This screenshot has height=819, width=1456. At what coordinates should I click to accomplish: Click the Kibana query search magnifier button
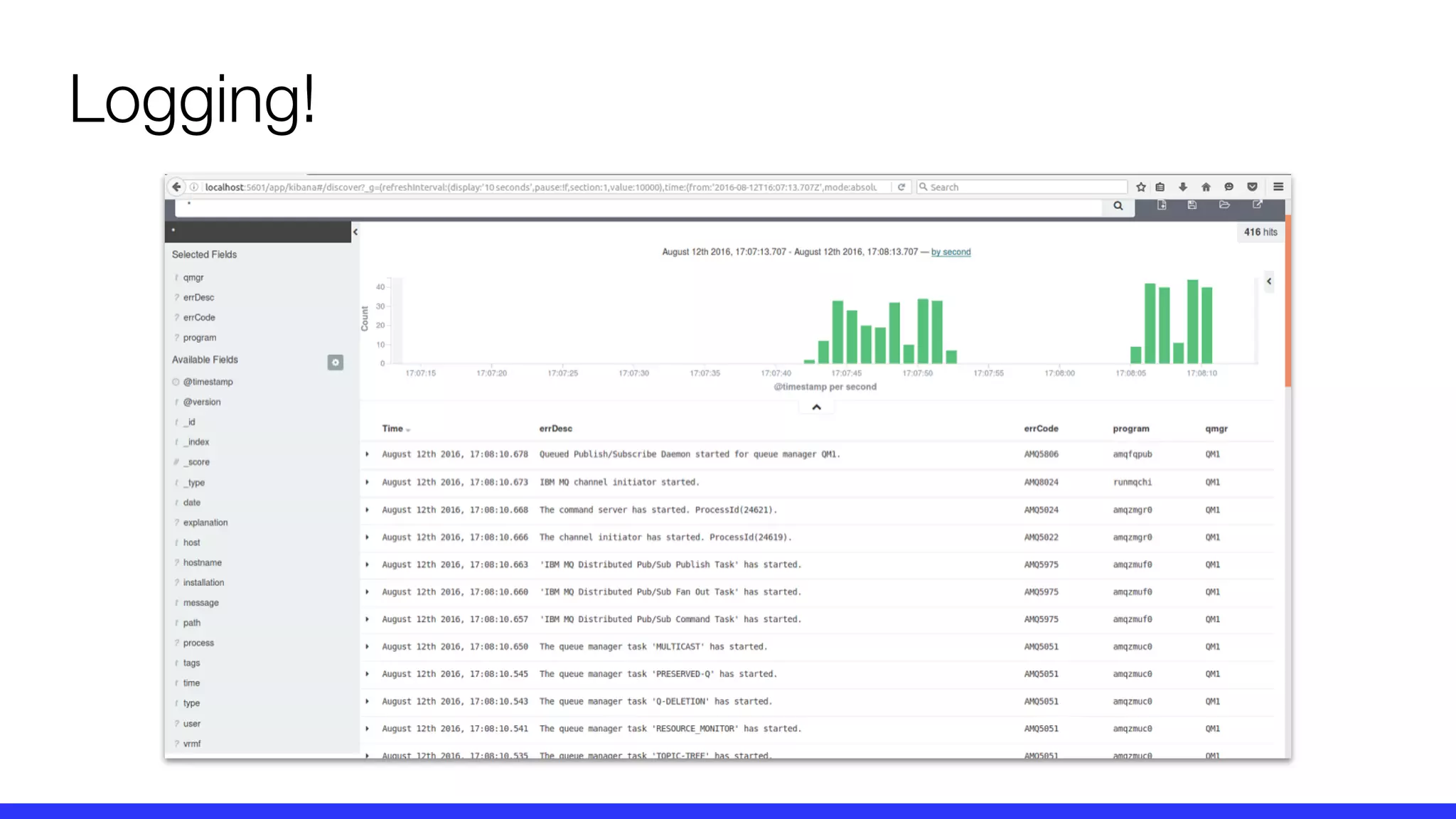pos(1118,206)
